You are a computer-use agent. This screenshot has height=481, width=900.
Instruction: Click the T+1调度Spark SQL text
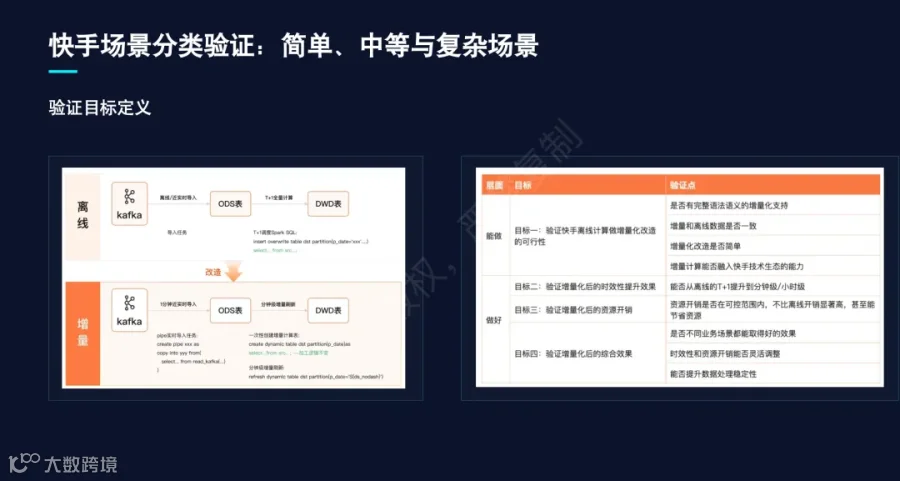pyautogui.click(x=274, y=232)
